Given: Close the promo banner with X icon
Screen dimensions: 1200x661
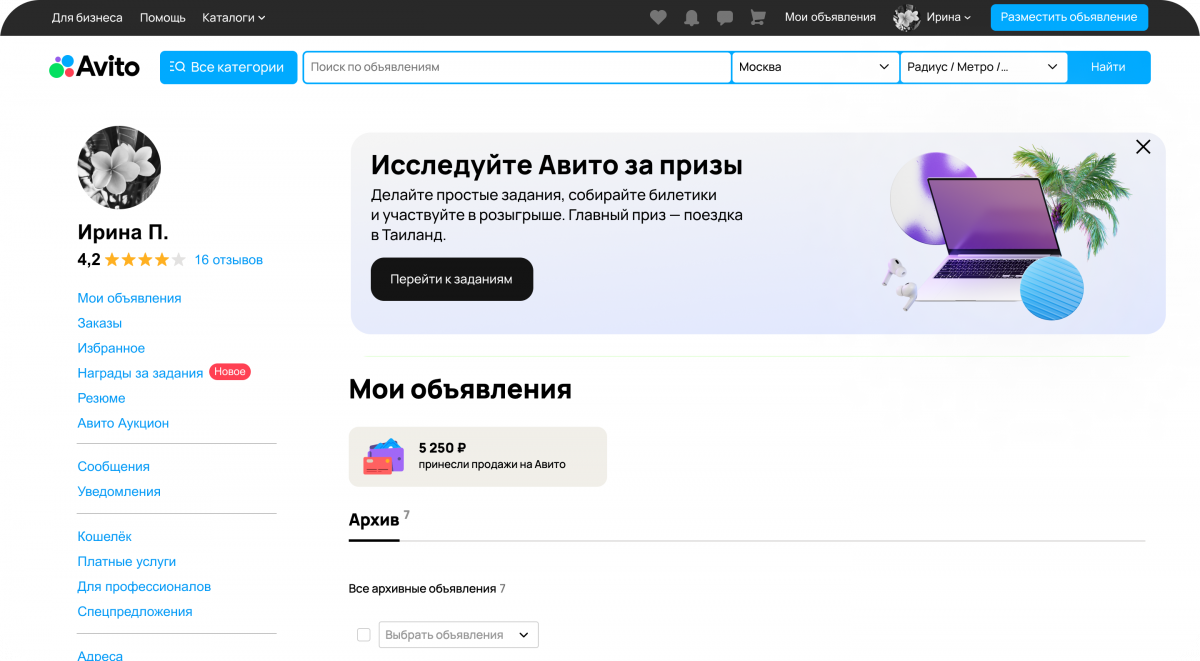Looking at the screenshot, I should [x=1143, y=147].
